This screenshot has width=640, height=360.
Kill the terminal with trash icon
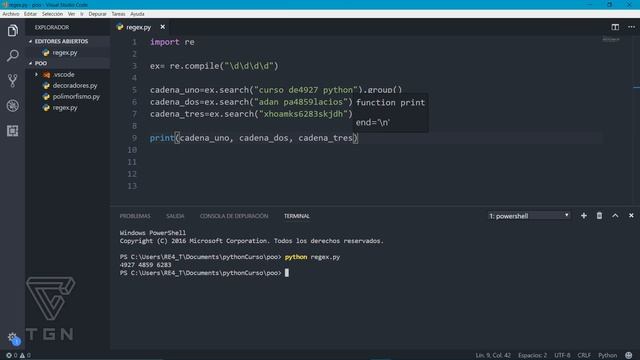click(599, 216)
